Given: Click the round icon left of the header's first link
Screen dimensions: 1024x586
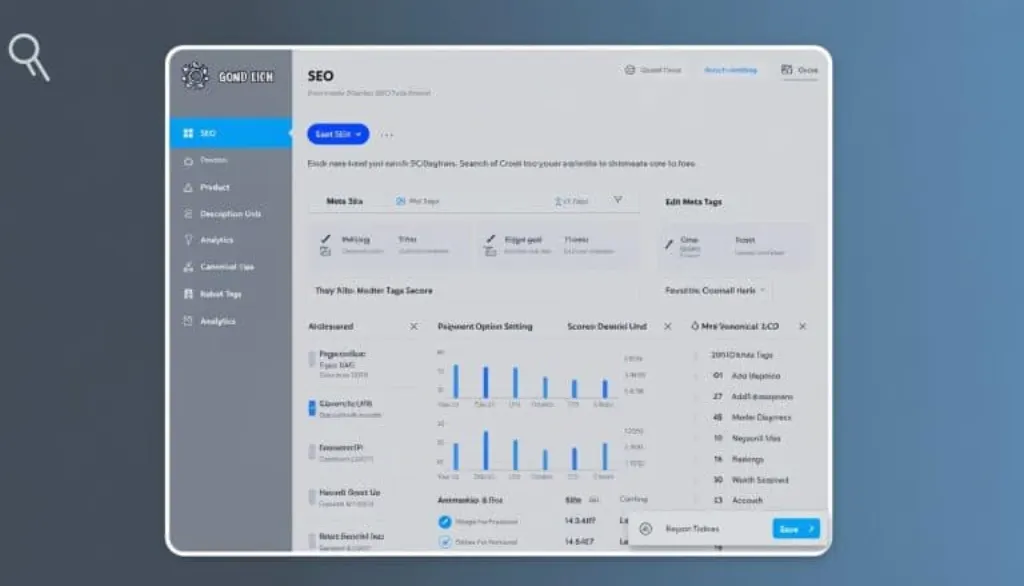Looking at the screenshot, I should pyautogui.click(x=630, y=70).
